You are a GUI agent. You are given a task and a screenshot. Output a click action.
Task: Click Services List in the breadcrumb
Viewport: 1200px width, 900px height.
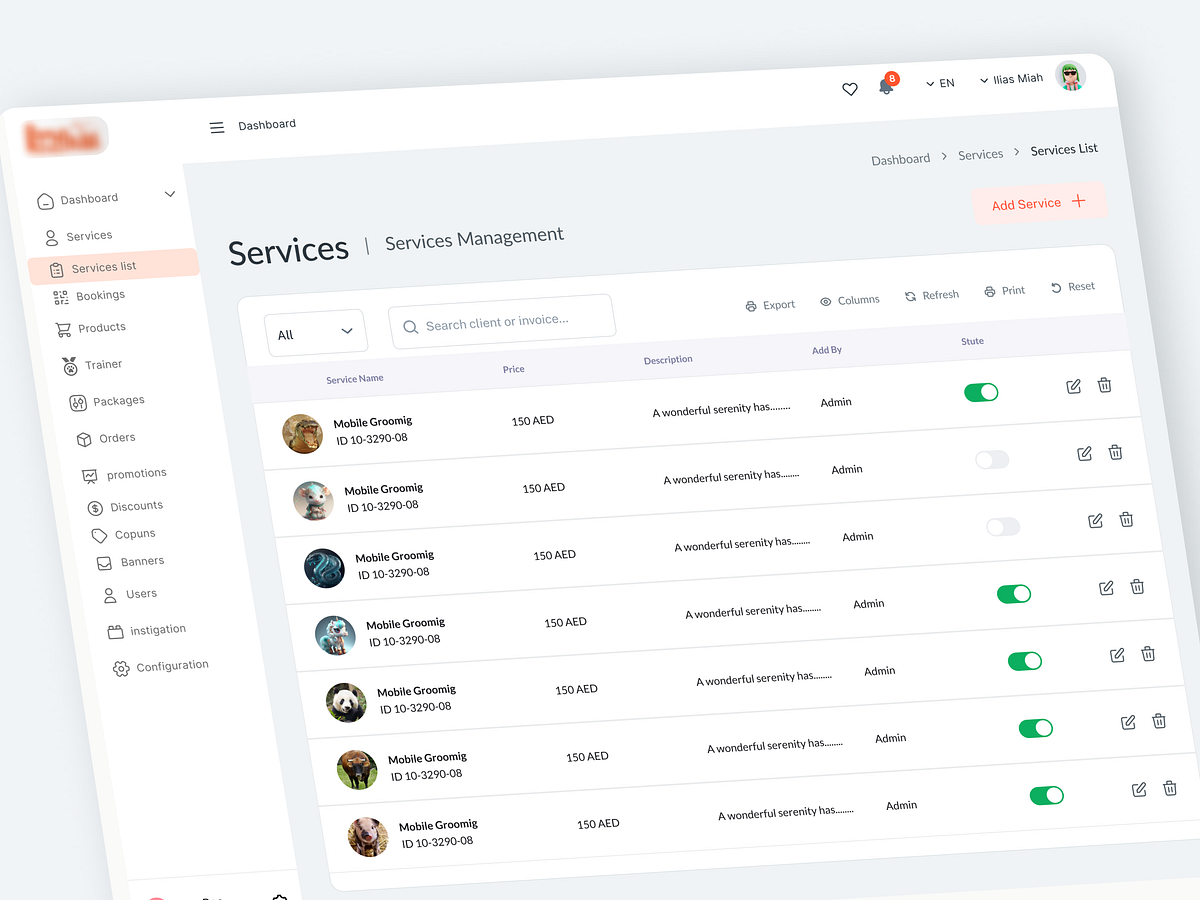point(1064,149)
